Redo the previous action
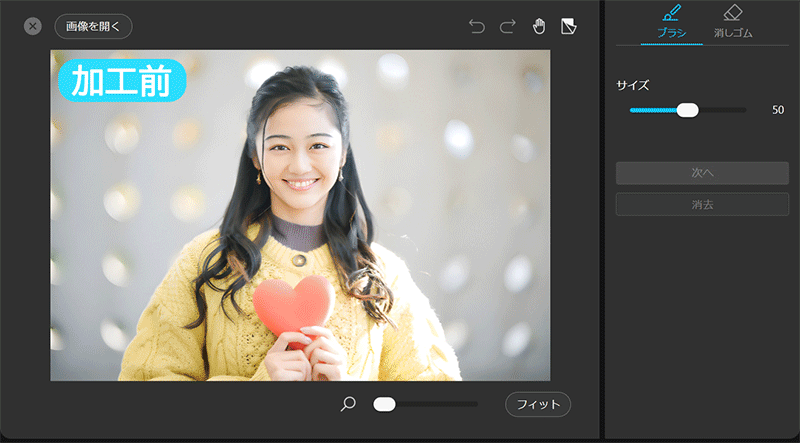Viewport: 800px width, 443px height. pos(507,26)
